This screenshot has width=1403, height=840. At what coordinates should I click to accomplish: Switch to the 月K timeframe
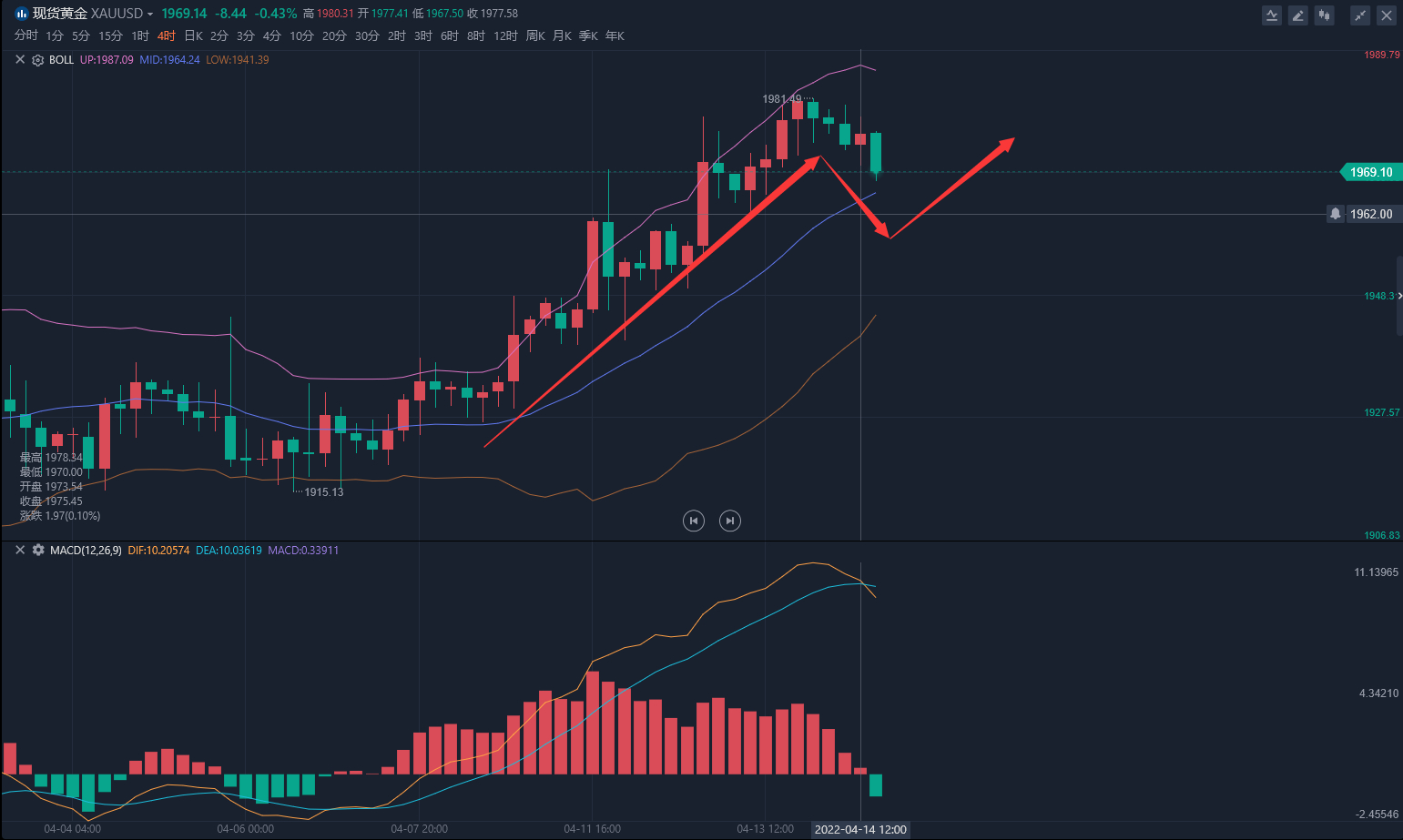click(562, 35)
